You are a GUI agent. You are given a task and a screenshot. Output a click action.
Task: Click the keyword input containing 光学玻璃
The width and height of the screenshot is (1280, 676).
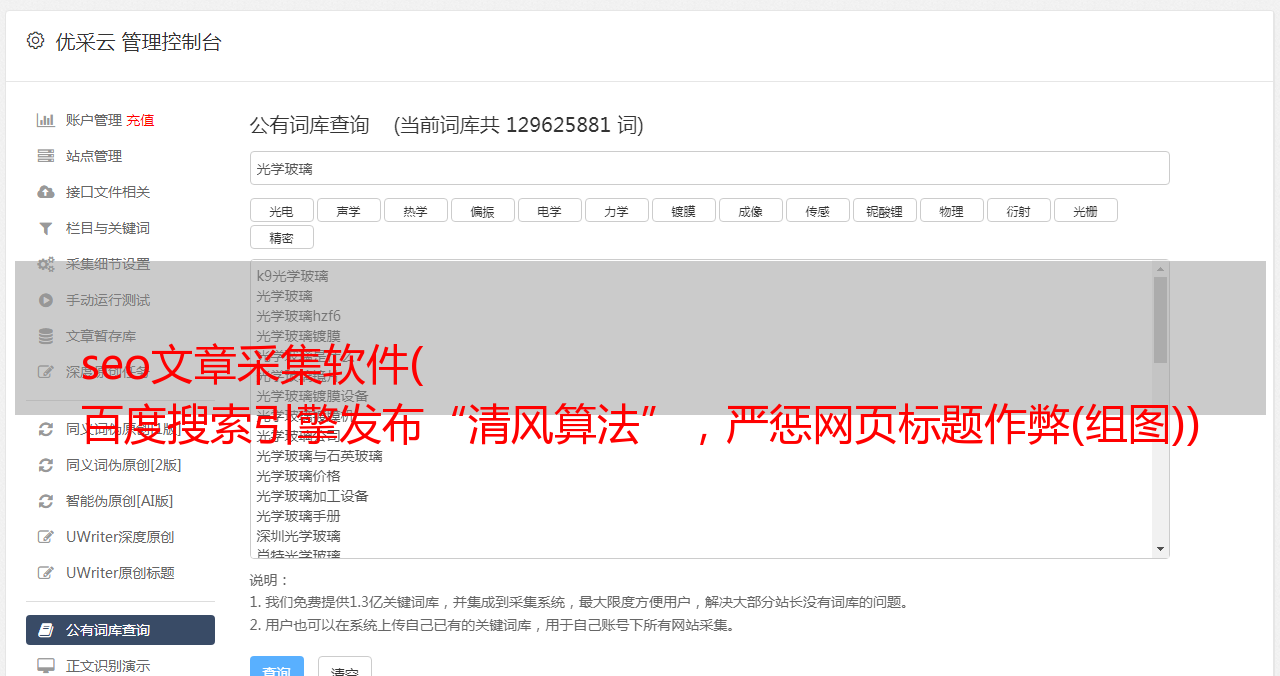[x=709, y=168]
